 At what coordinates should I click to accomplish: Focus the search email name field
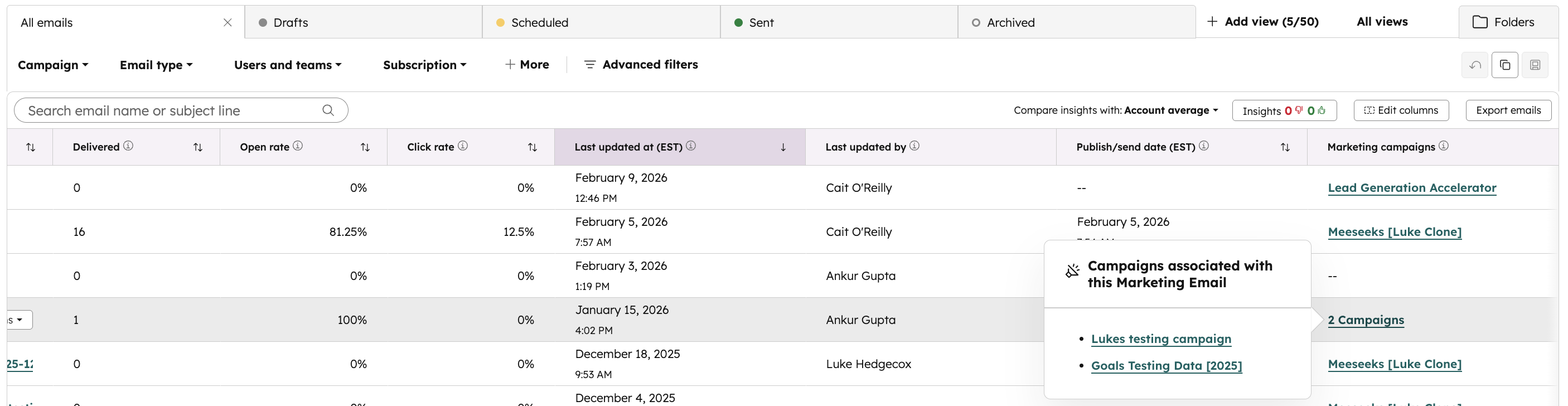[x=171, y=111]
